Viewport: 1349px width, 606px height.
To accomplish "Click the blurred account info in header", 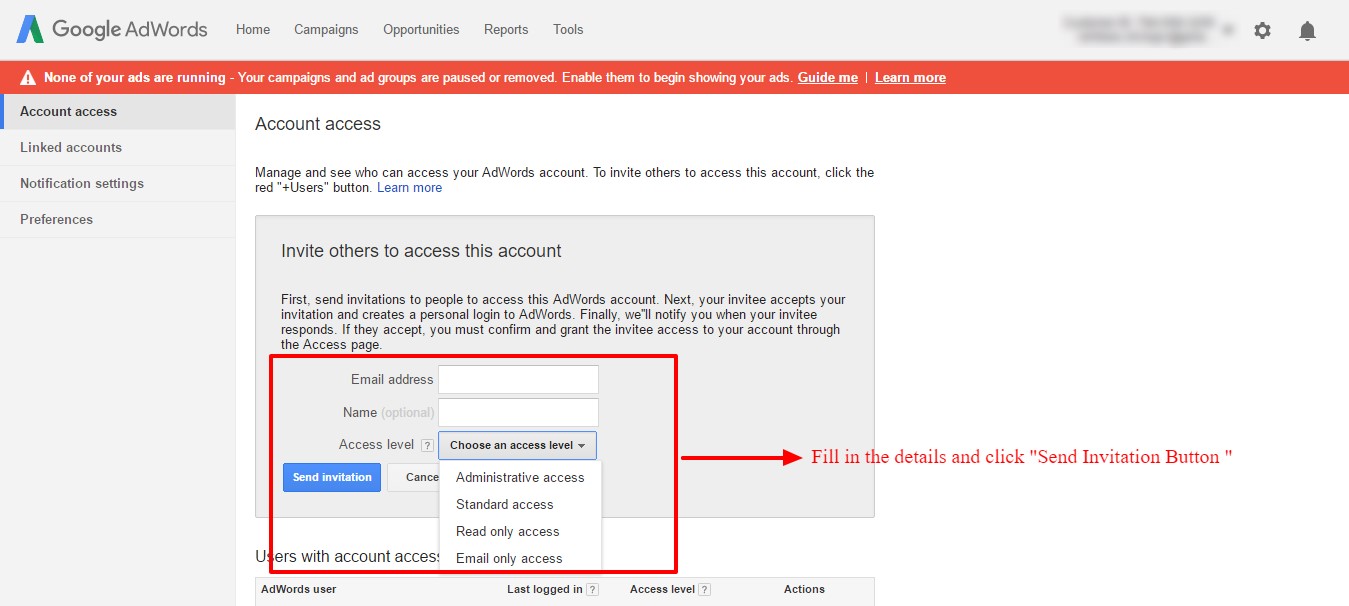I will click(x=1148, y=29).
